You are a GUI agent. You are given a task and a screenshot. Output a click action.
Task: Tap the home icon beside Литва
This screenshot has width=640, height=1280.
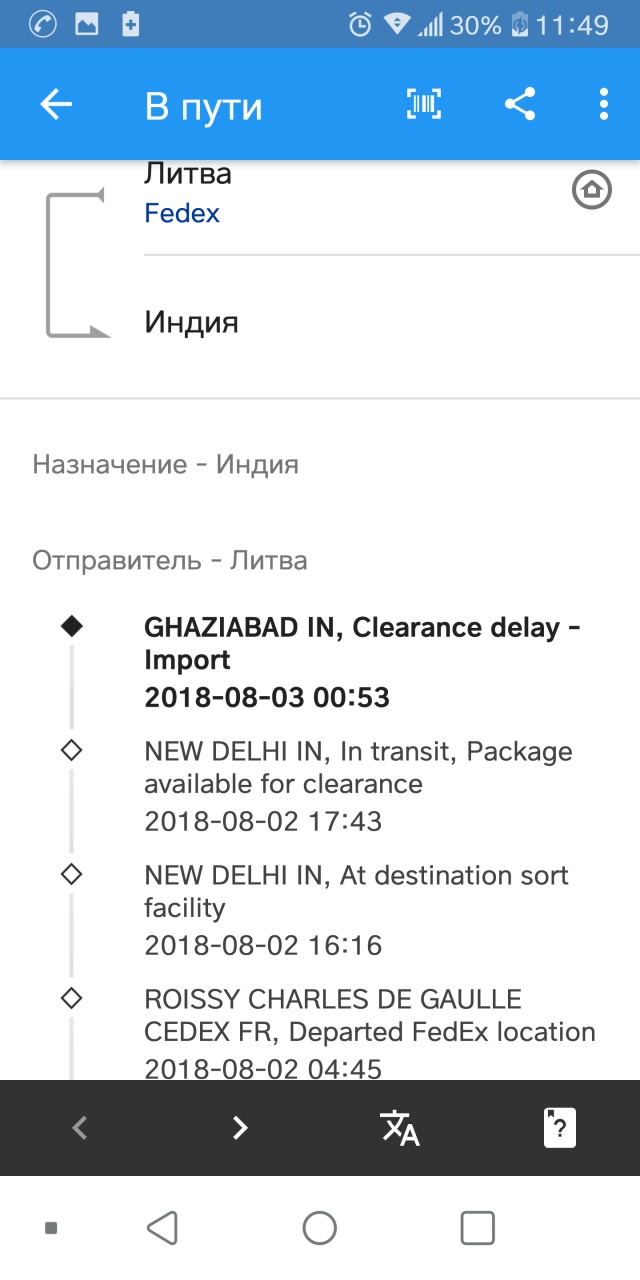(x=591, y=189)
